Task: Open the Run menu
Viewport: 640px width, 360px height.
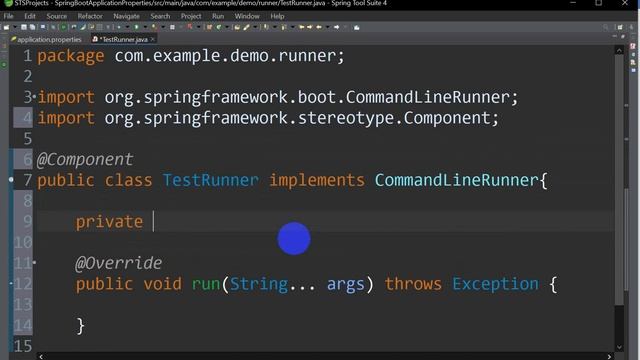Action: [218, 16]
